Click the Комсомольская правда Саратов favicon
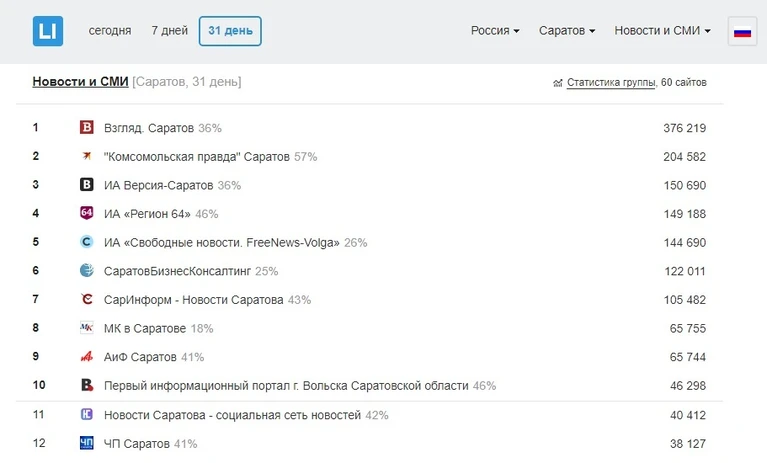767x463 pixels. [87, 156]
